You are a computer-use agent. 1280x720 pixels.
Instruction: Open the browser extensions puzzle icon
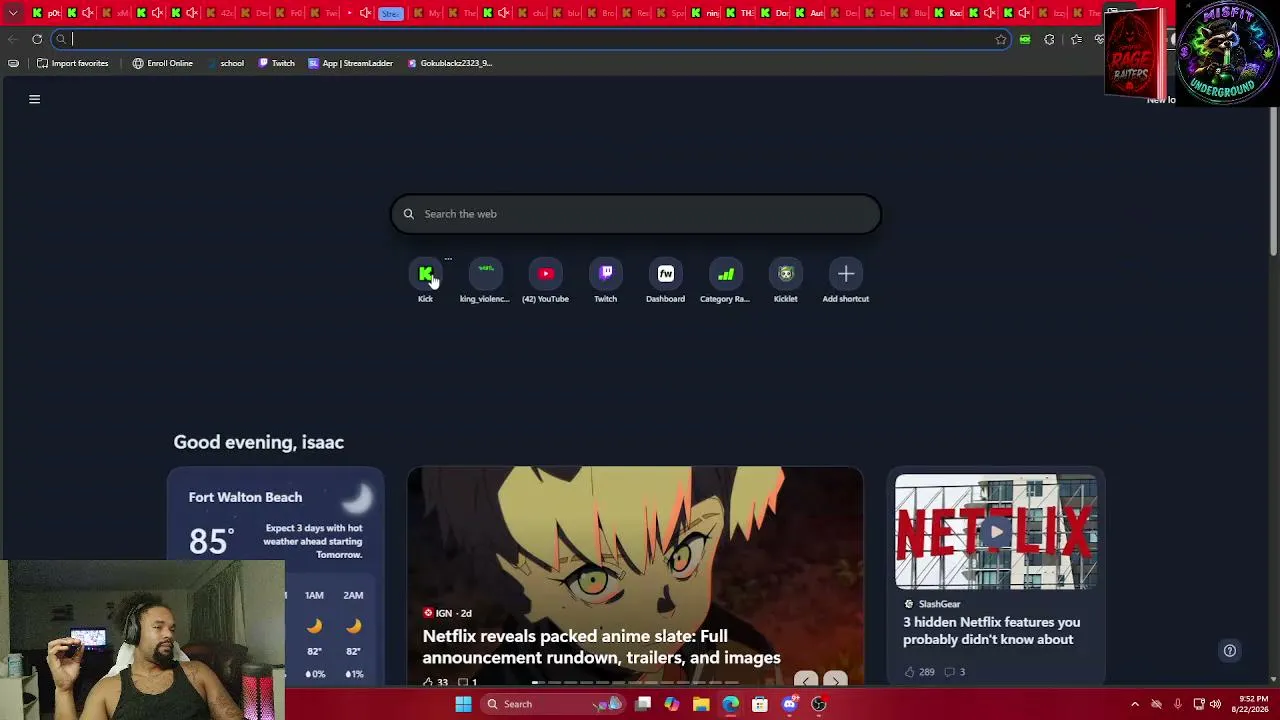(x=1049, y=39)
